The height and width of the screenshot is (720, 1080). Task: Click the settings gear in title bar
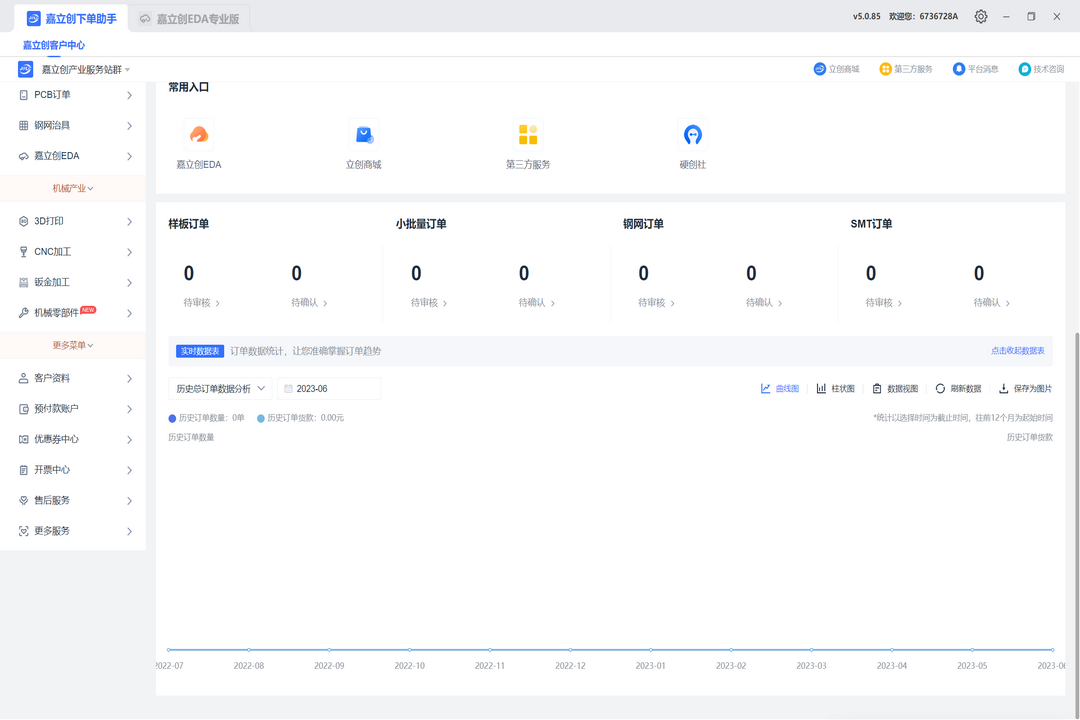pos(981,17)
